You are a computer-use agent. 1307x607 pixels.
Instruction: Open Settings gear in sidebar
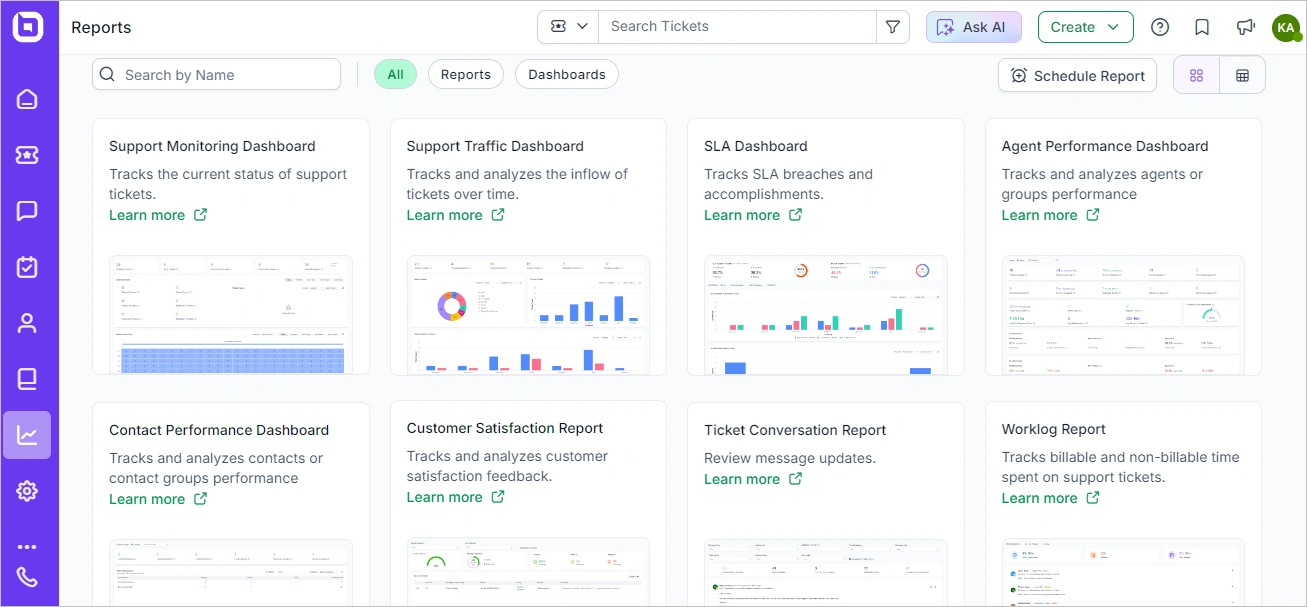coord(27,491)
